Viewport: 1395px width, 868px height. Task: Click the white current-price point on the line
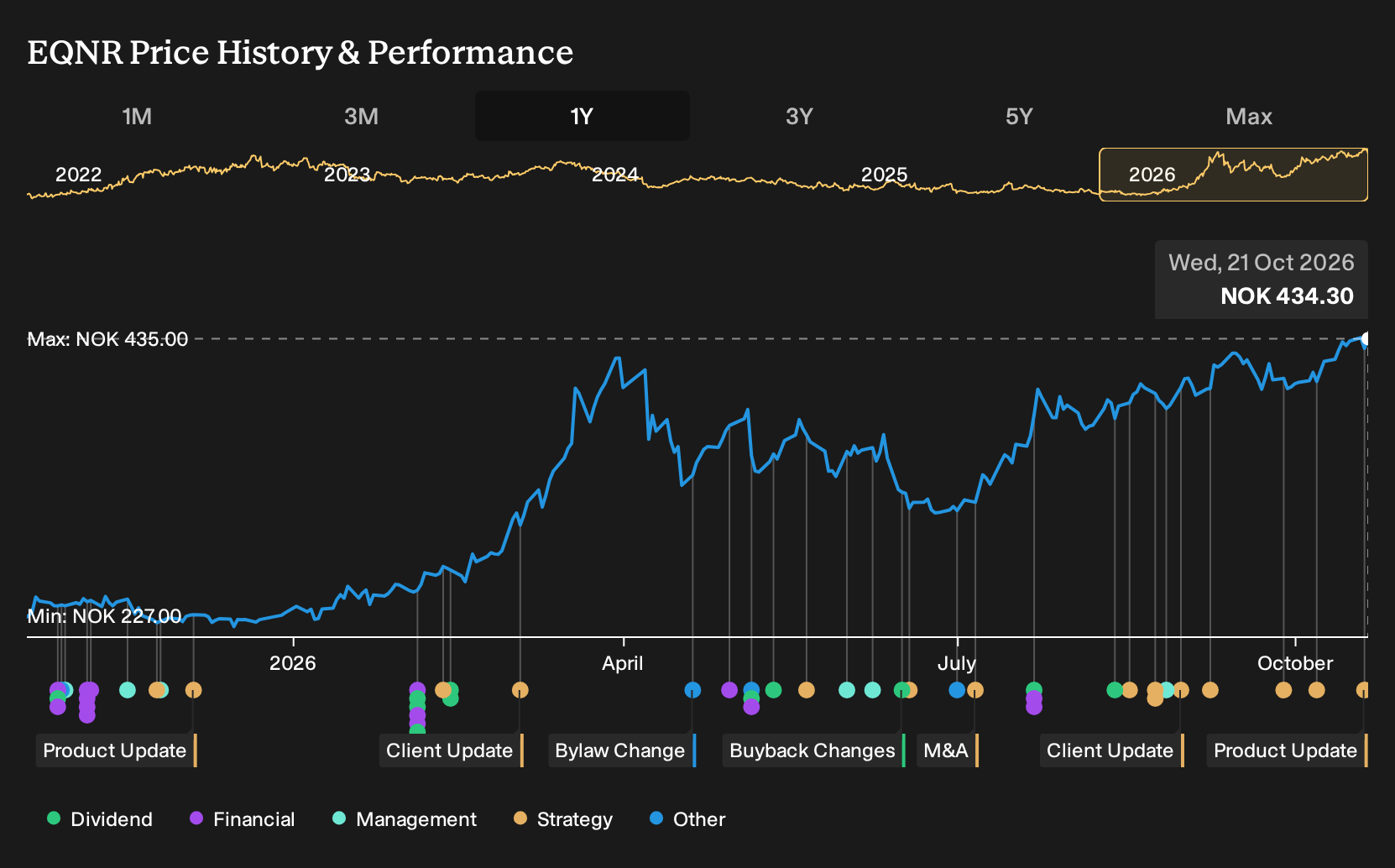pos(1366,339)
